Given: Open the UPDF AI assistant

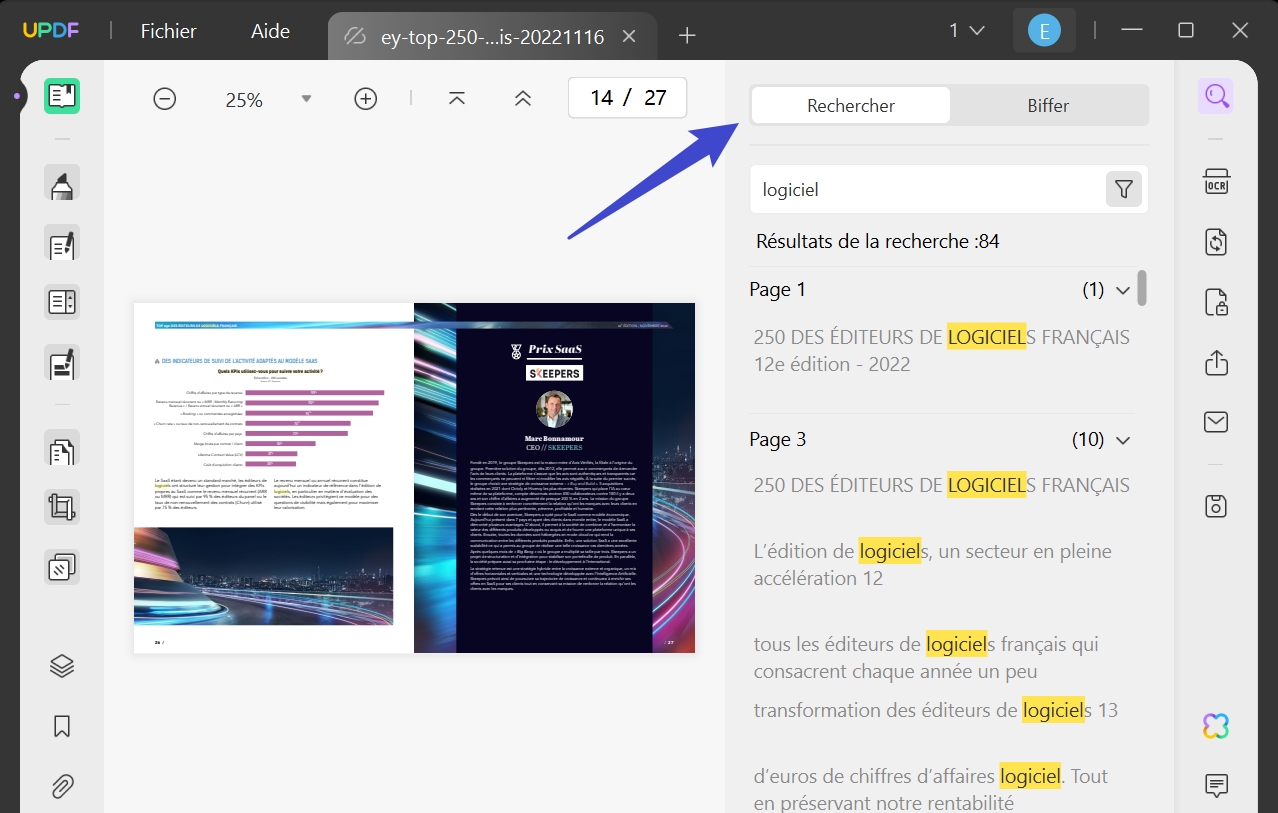Looking at the screenshot, I should point(1216,725).
